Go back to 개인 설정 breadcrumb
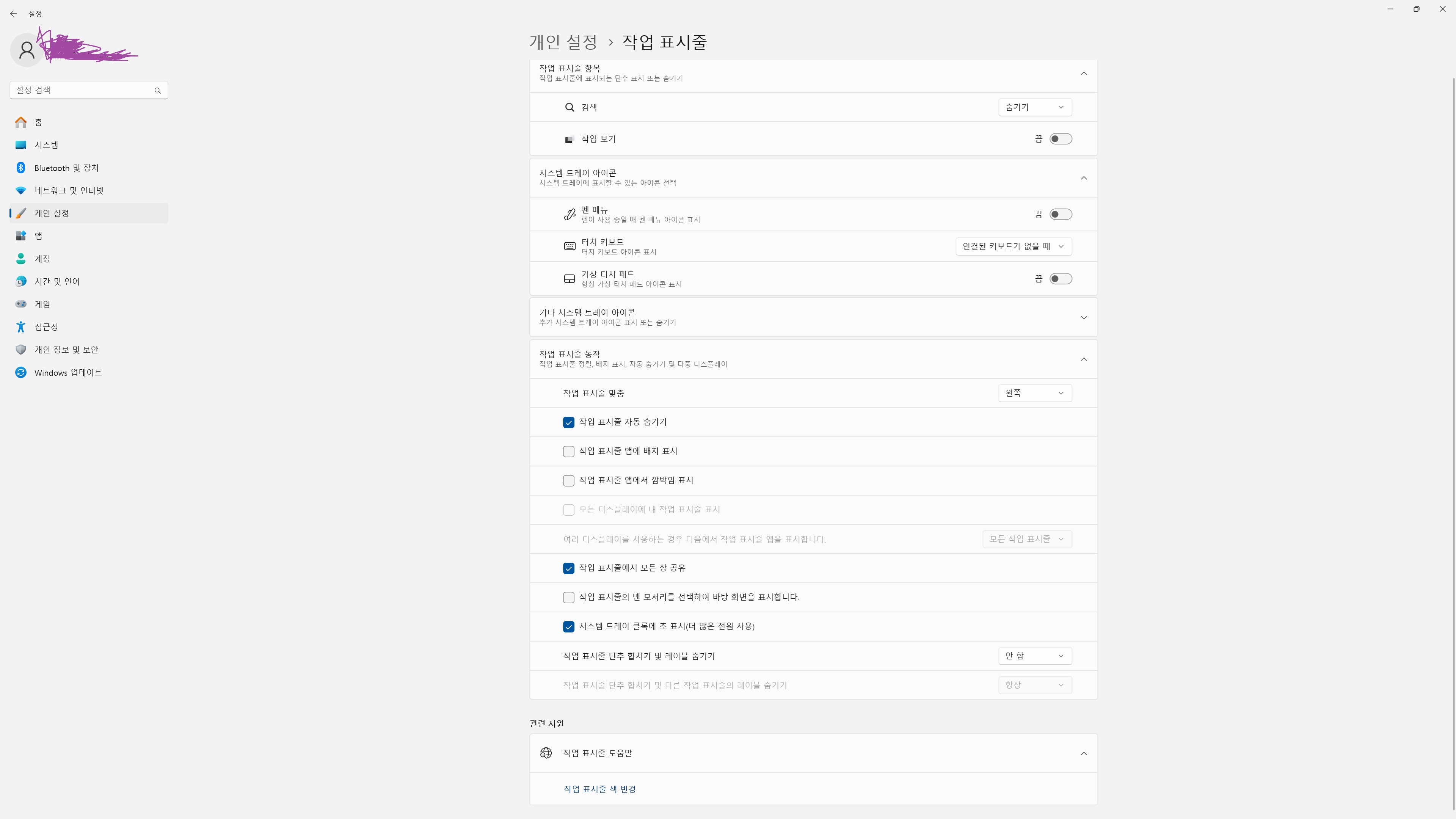 coord(563,42)
